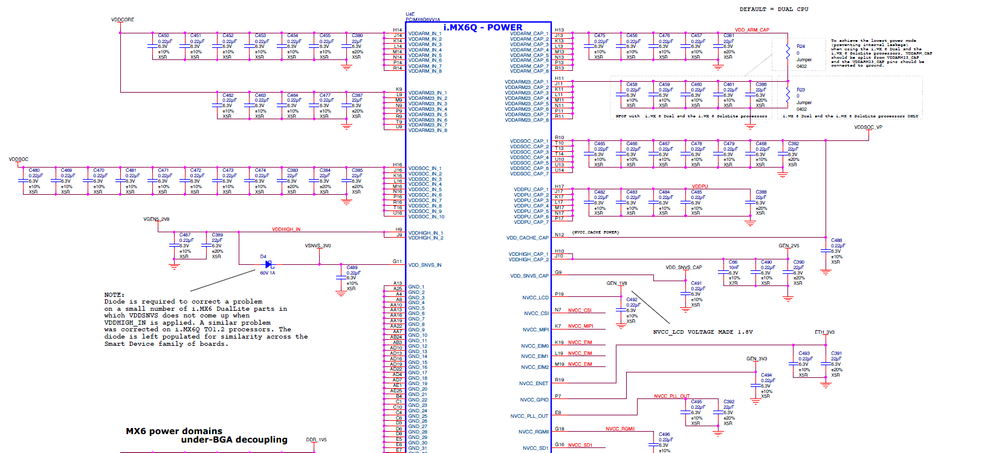Click the DDR_1V5 net label

click(317, 440)
